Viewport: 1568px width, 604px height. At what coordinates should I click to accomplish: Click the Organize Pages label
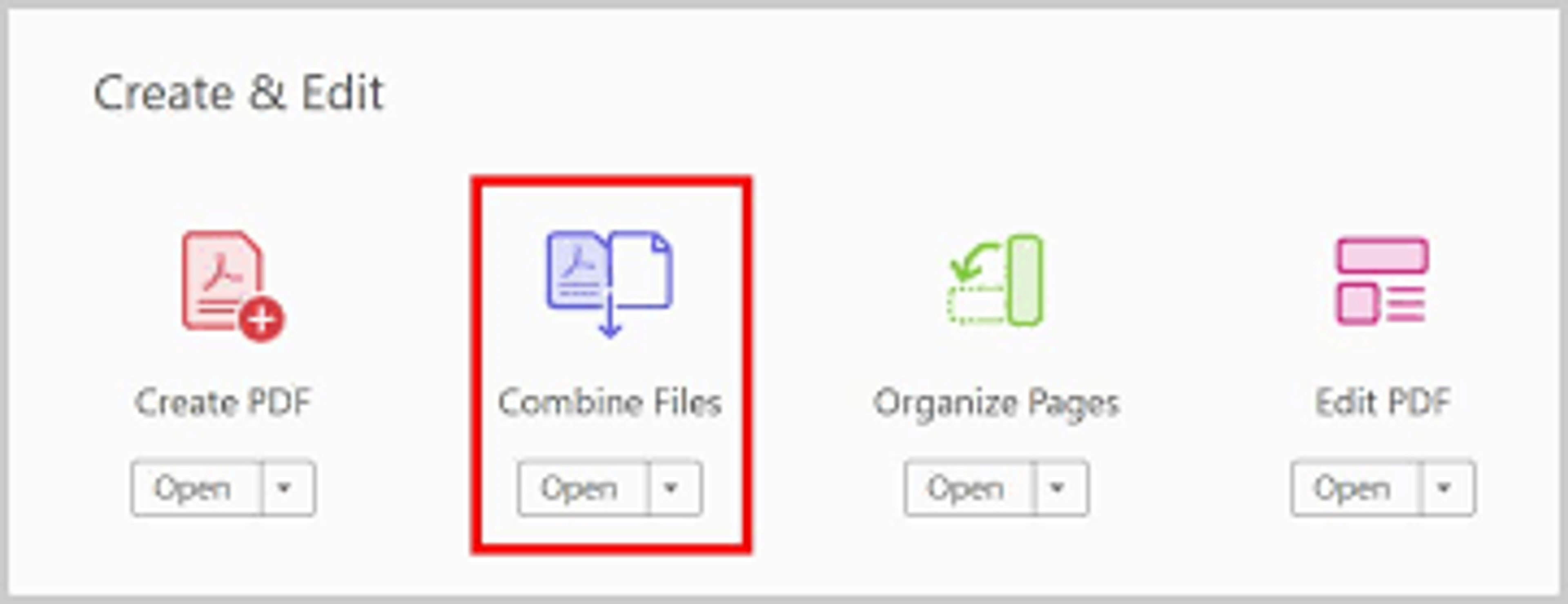click(996, 404)
